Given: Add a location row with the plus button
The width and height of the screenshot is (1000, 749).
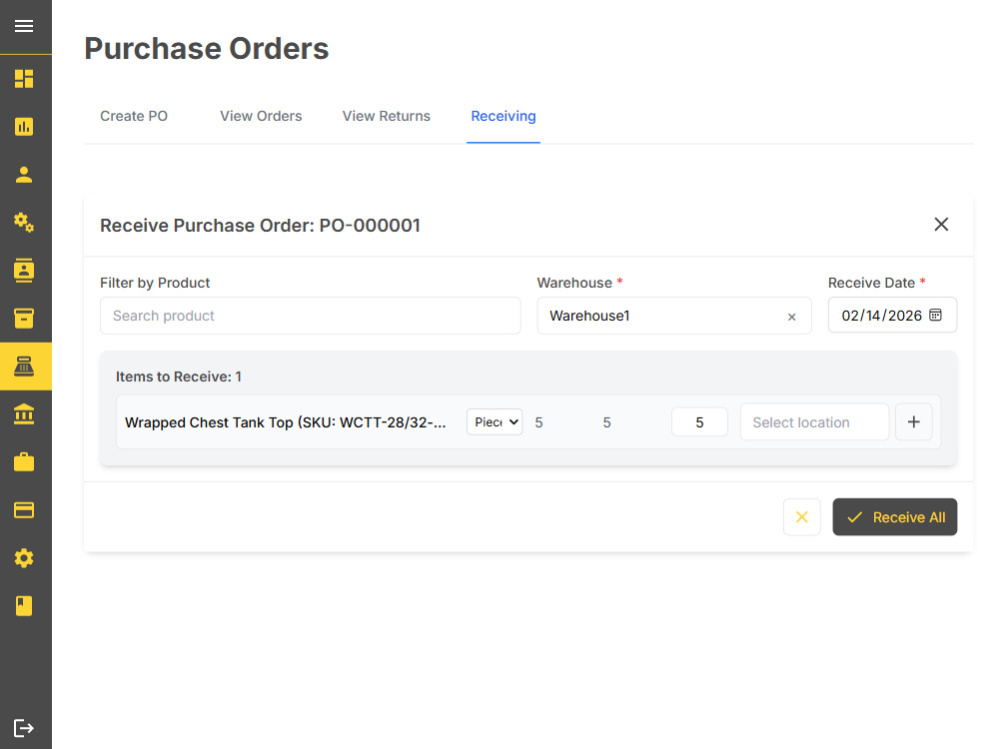Looking at the screenshot, I should point(913,422).
